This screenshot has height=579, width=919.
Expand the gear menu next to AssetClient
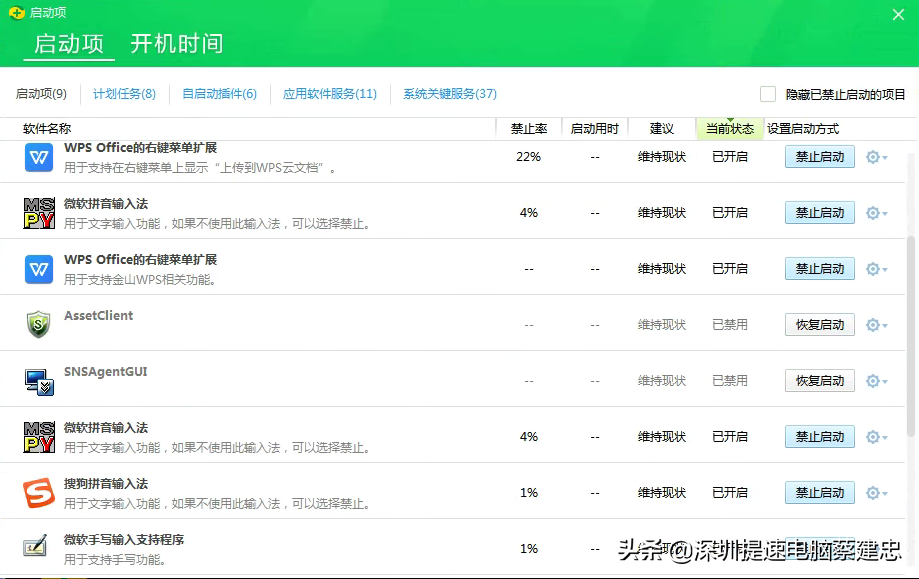(872, 324)
